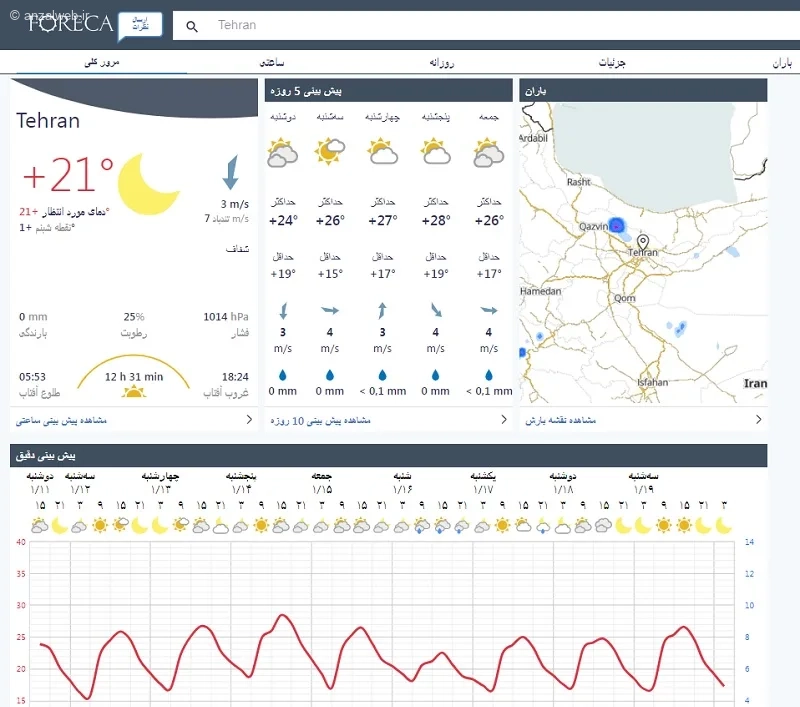Screen dimensions: 800x707
Task: Switch to the ساعتی hourly tab
Action: coord(271,62)
